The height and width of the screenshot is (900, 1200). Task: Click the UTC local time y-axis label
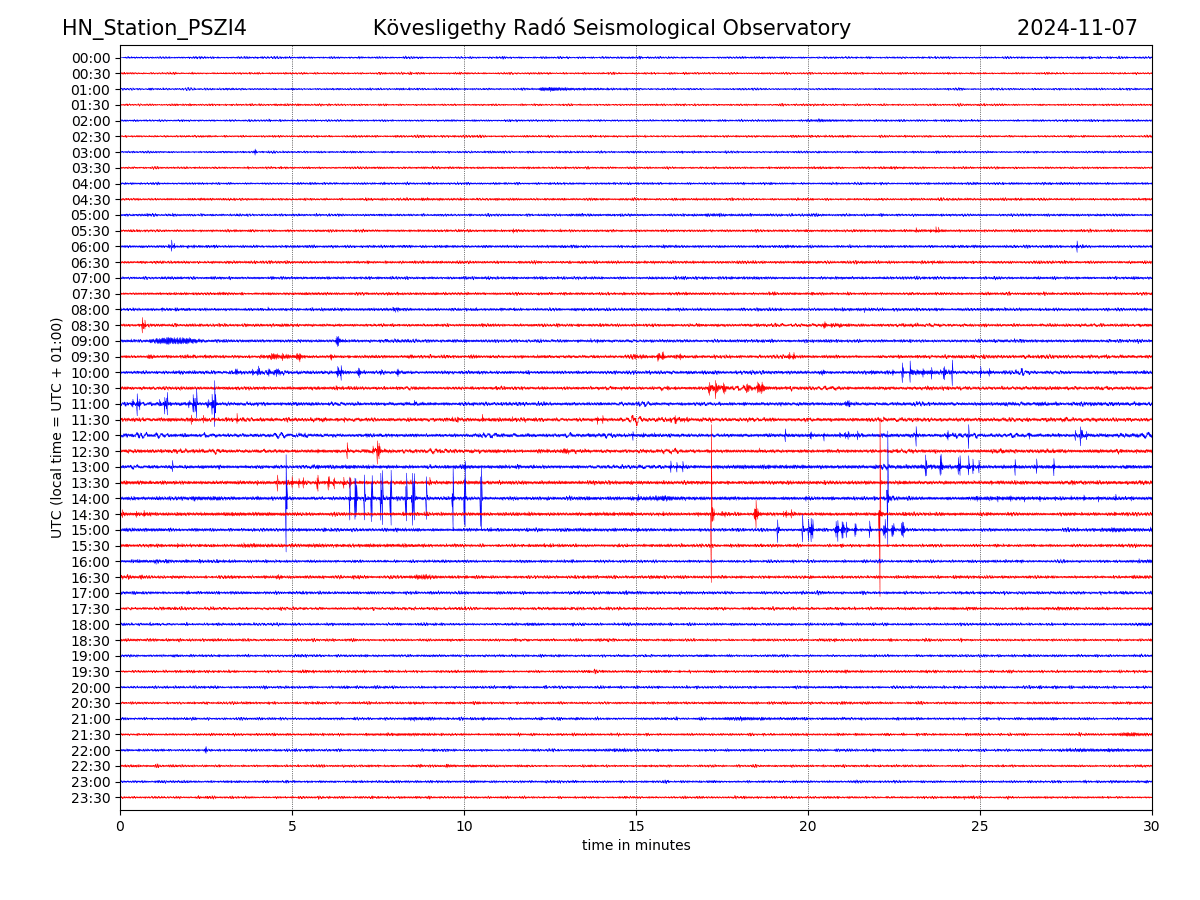point(57,427)
